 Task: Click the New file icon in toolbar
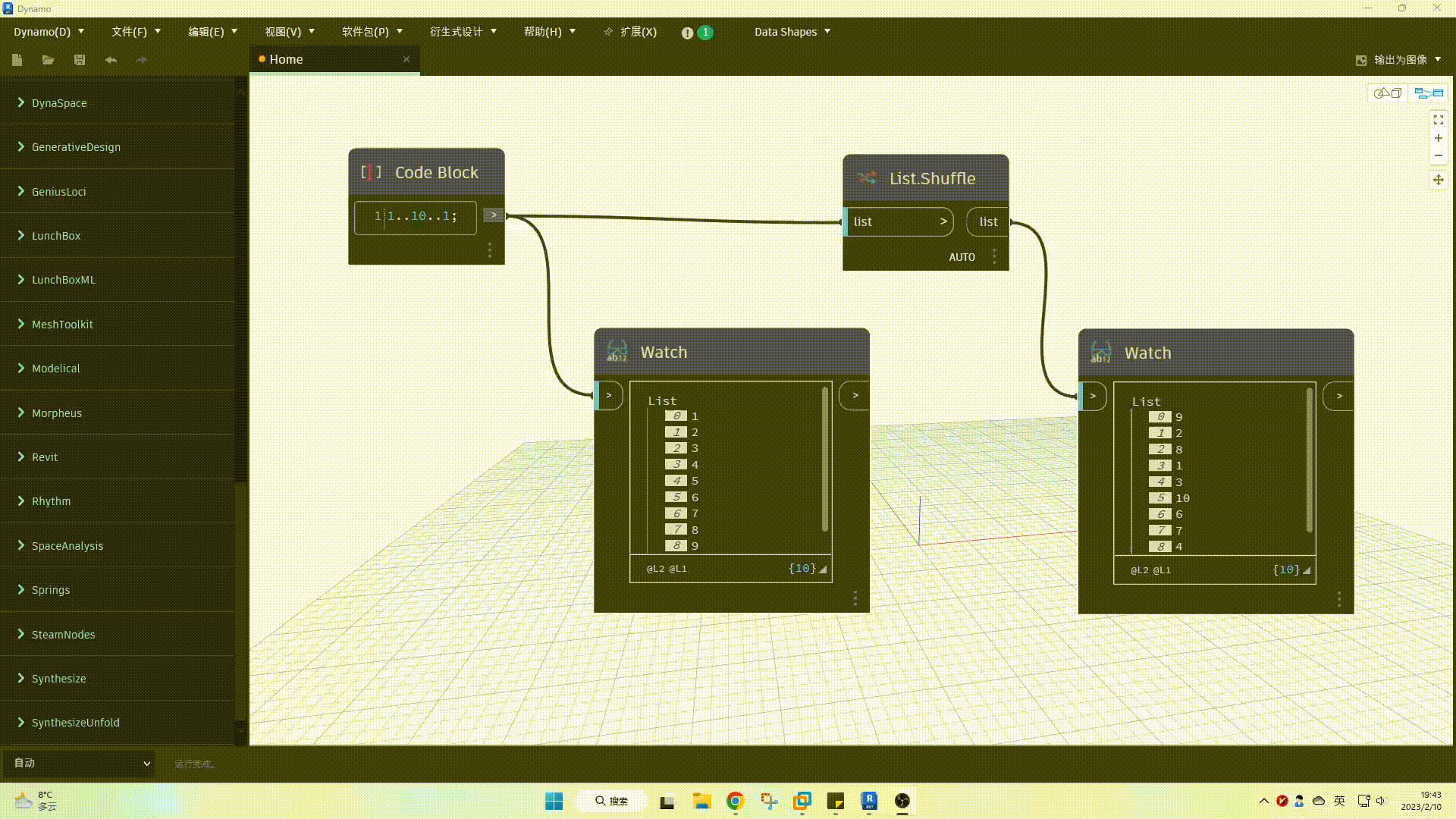click(x=17, y=60)
